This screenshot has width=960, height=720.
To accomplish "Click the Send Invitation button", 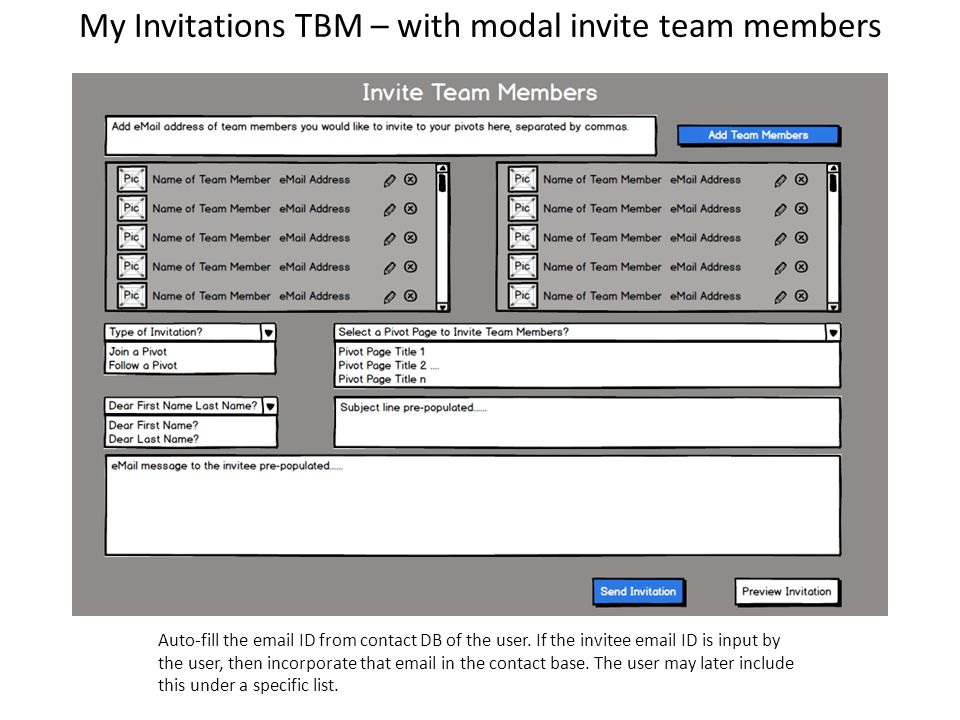I will click(639, 592).
